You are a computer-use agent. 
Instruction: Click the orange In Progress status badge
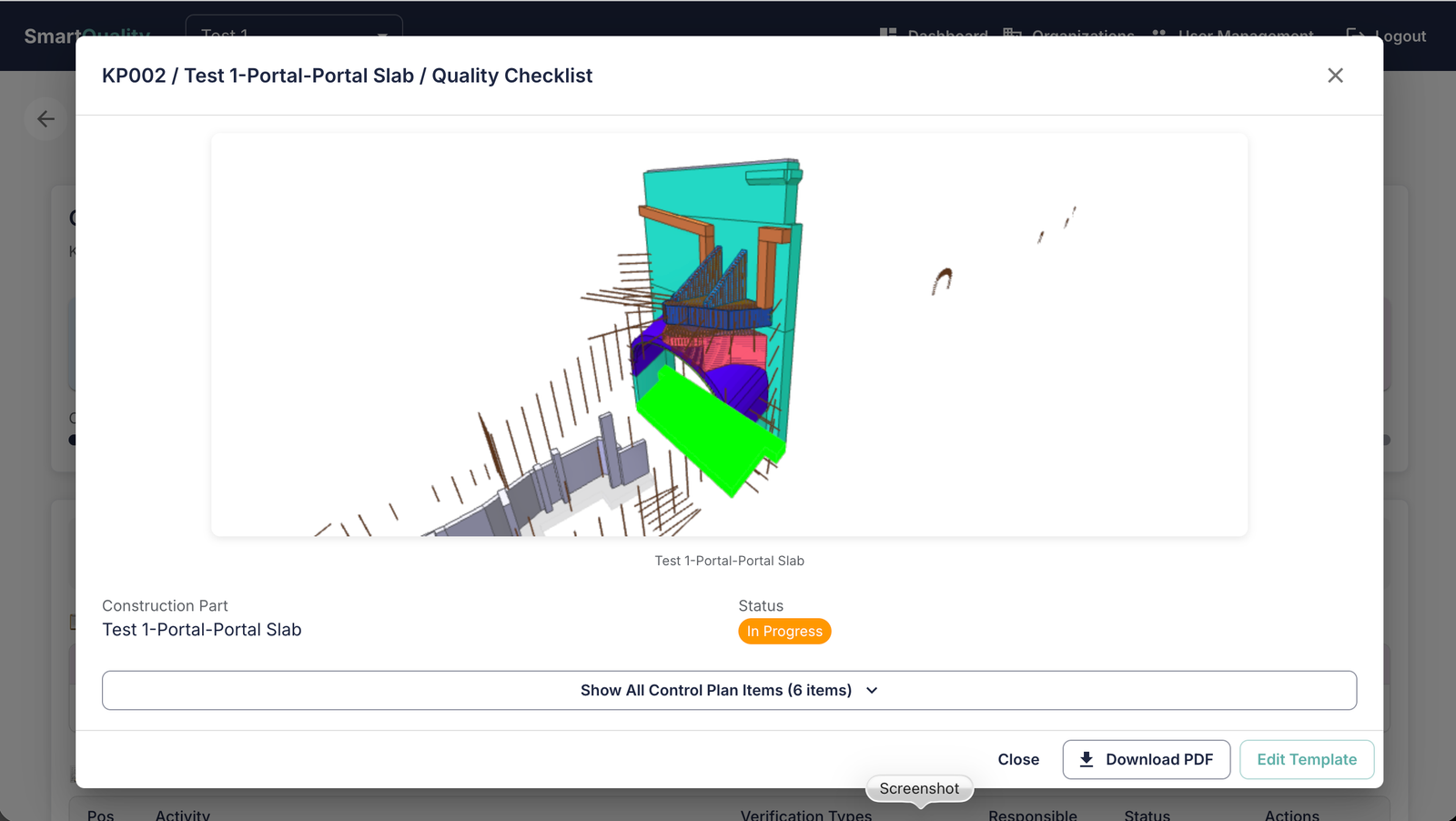click(784, 632)
